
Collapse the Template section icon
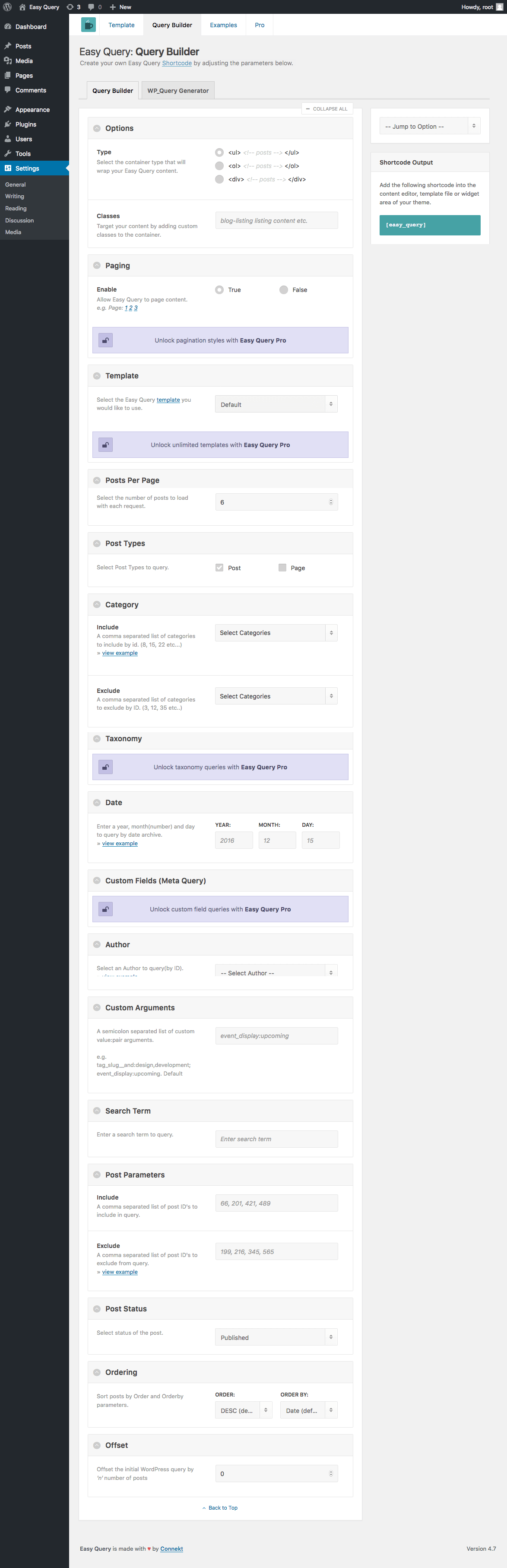(x=97, y=375)
